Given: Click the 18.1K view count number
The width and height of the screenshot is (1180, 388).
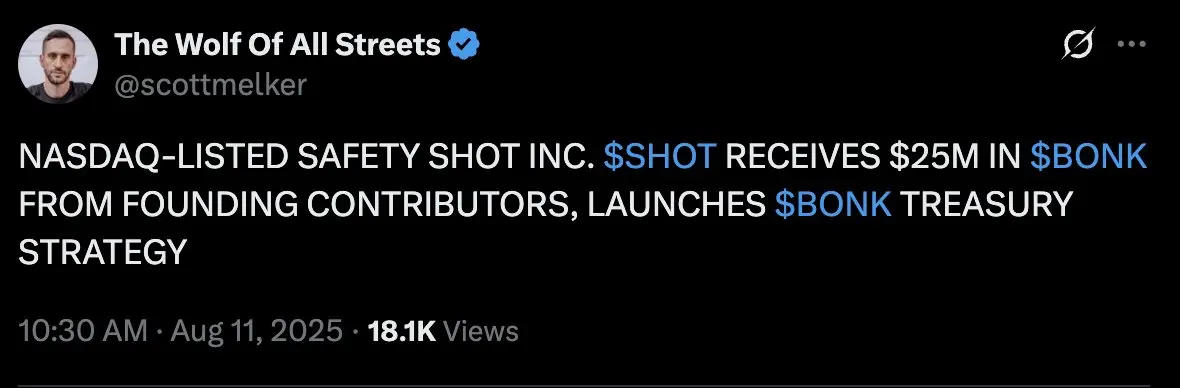Looking at the screenshot, I should 400,331.
